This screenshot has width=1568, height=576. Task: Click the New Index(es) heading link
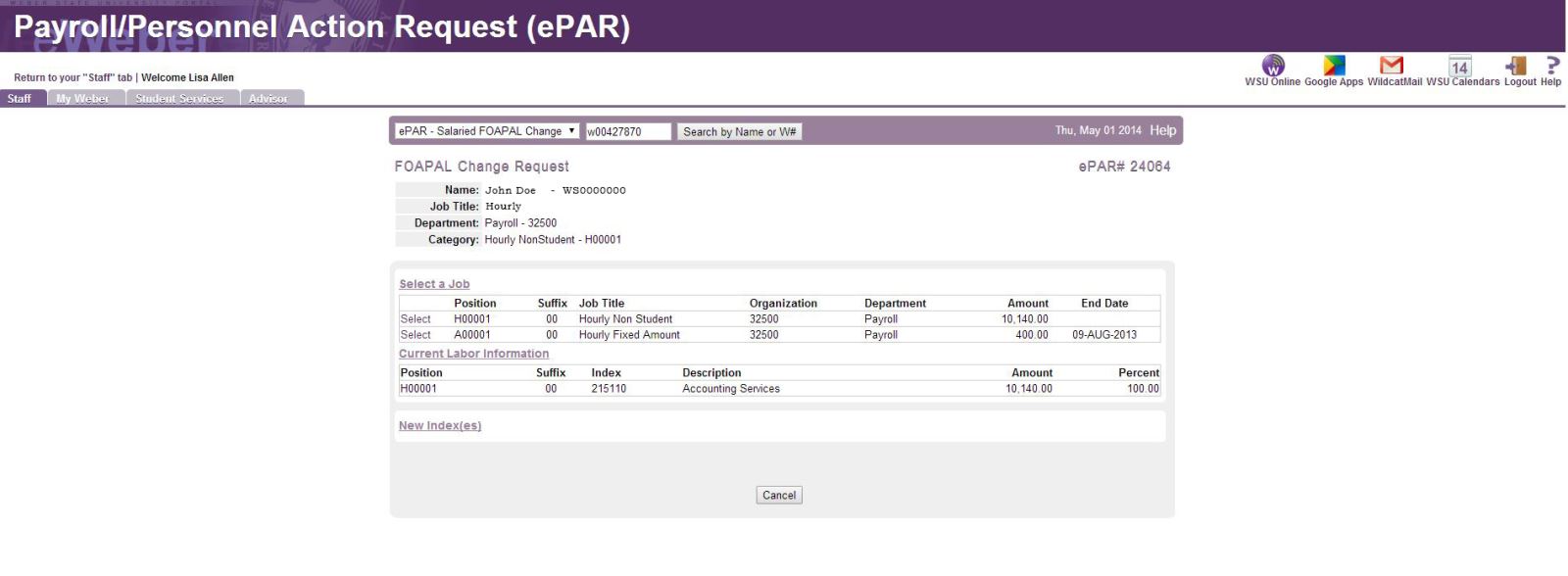(440, 426)
